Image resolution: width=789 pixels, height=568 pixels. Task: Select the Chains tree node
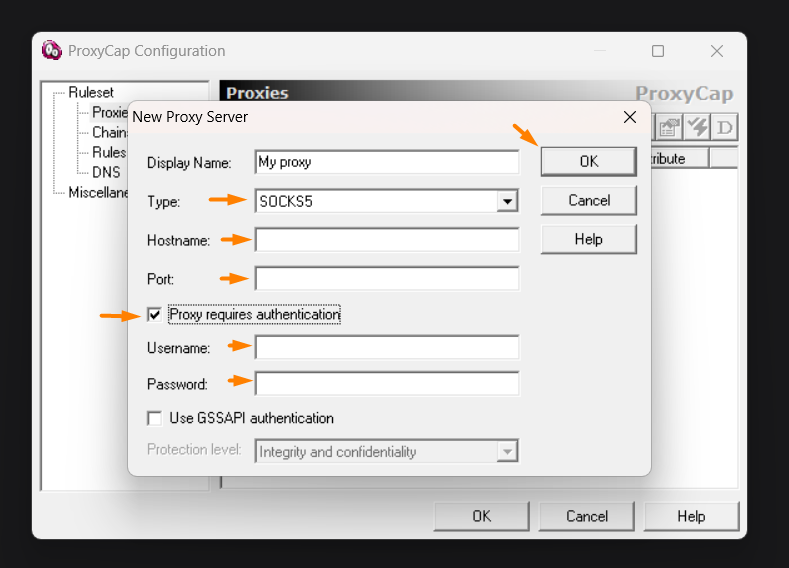(x=110, y=132)
